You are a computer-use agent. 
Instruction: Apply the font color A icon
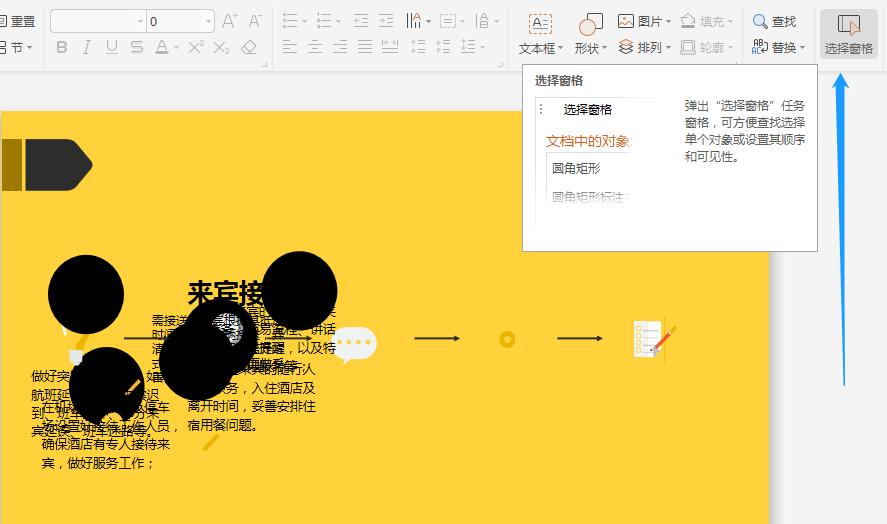click(x=162, y=48)
